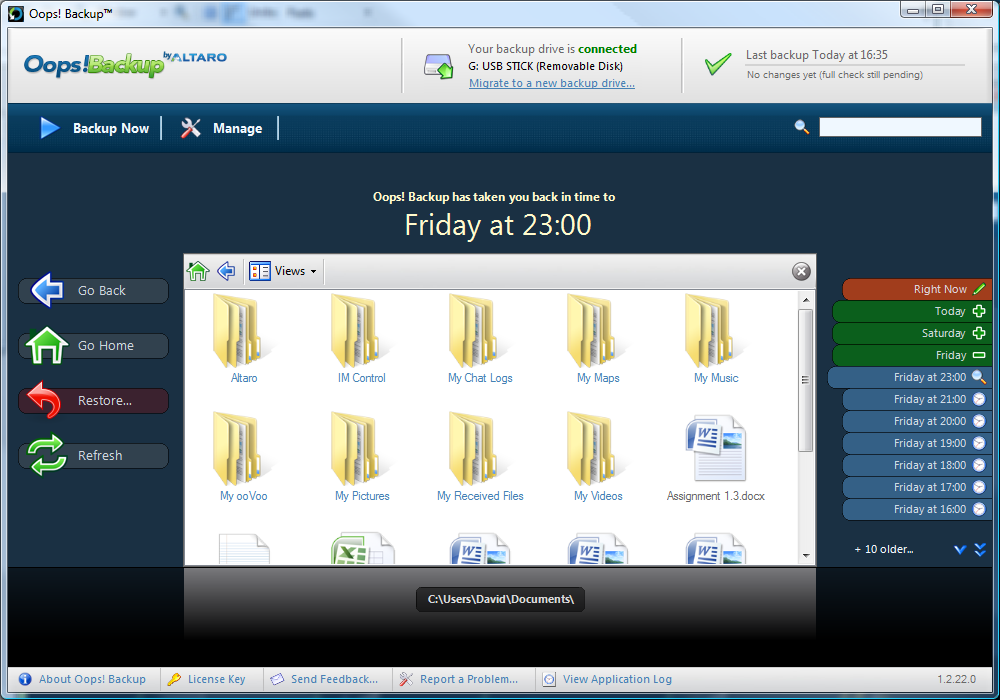Click the Restore... button
Image resolution: width=1000 pixels, height=700 pixels.
tap(94, 400)
